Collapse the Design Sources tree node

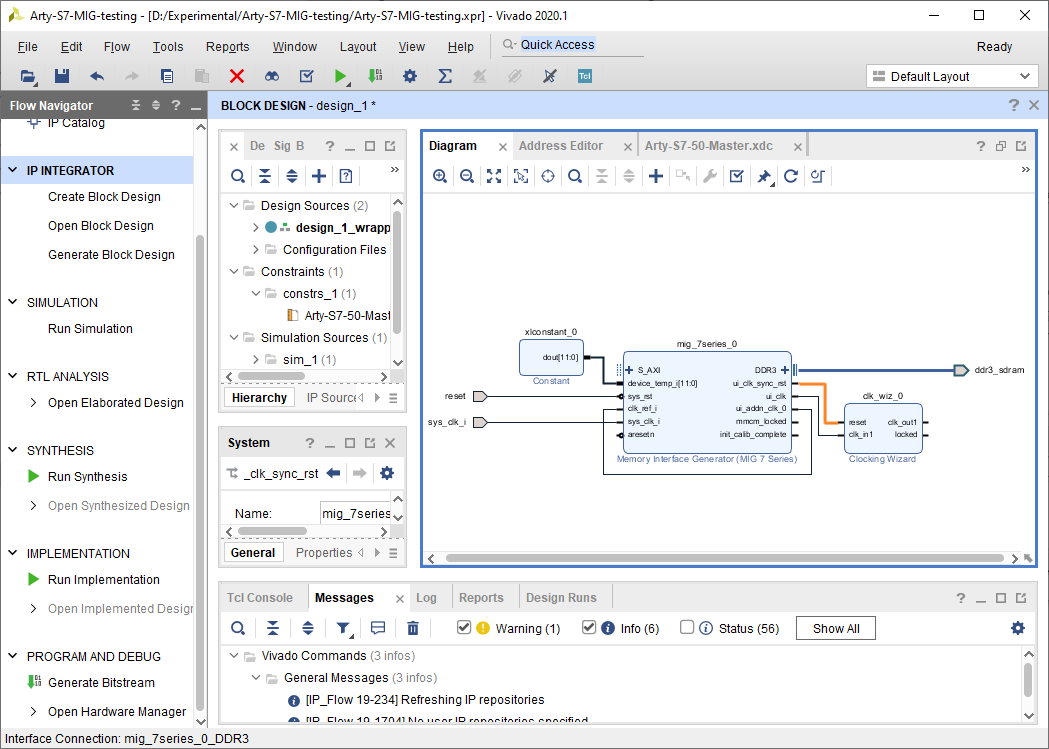(x=233, y=205)
